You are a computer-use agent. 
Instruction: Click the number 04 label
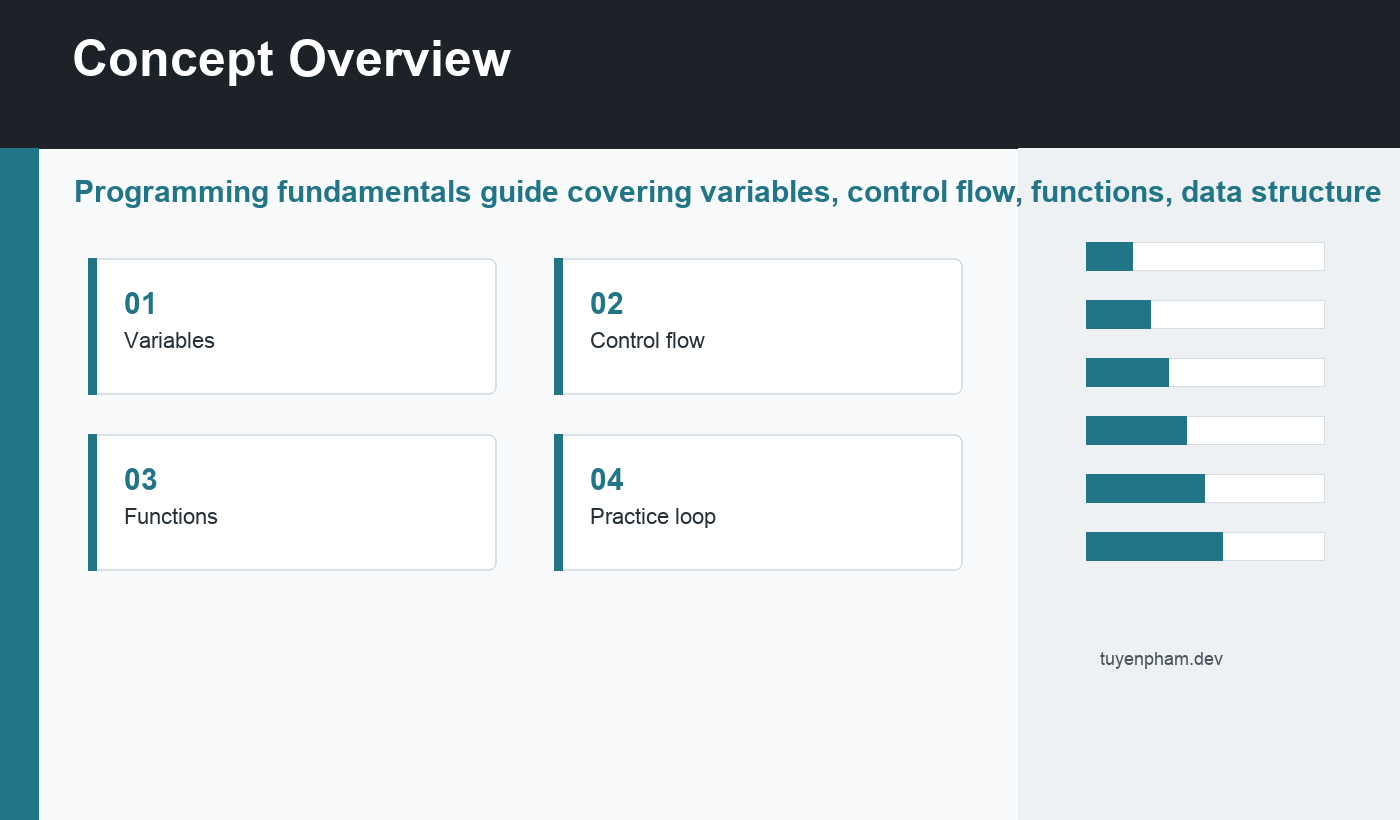click(607, 480)
